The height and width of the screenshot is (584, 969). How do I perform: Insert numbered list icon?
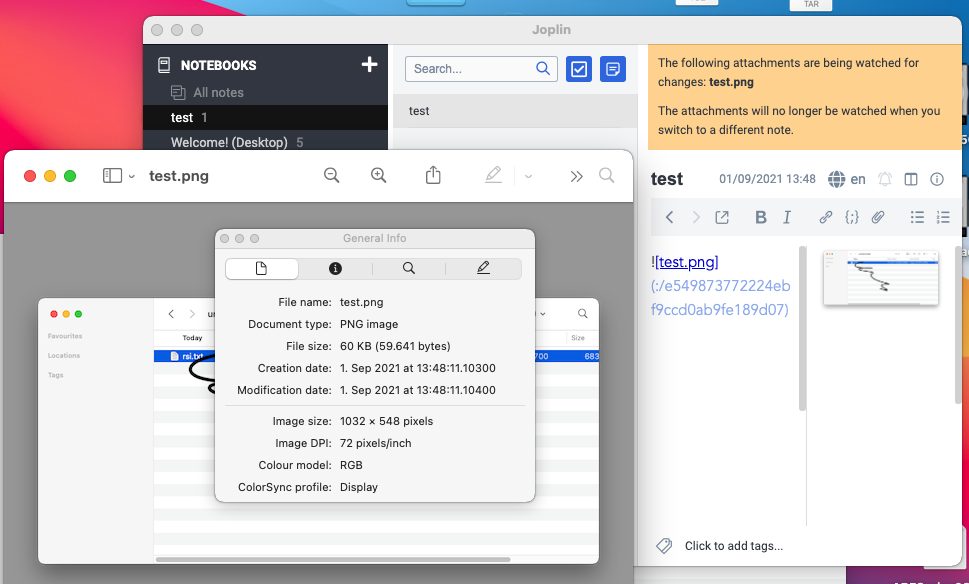tap(943, 217)
